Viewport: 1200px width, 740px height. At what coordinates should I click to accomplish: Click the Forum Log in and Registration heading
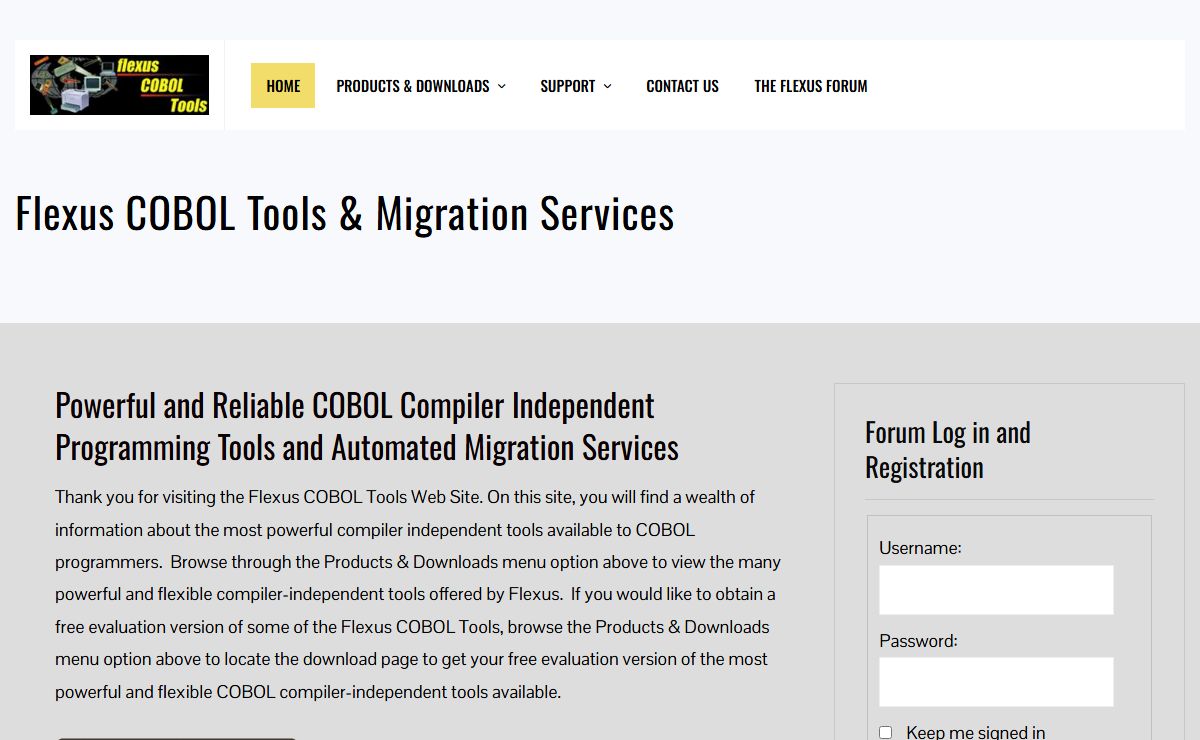pyautogui.click(x=948, y=450)
